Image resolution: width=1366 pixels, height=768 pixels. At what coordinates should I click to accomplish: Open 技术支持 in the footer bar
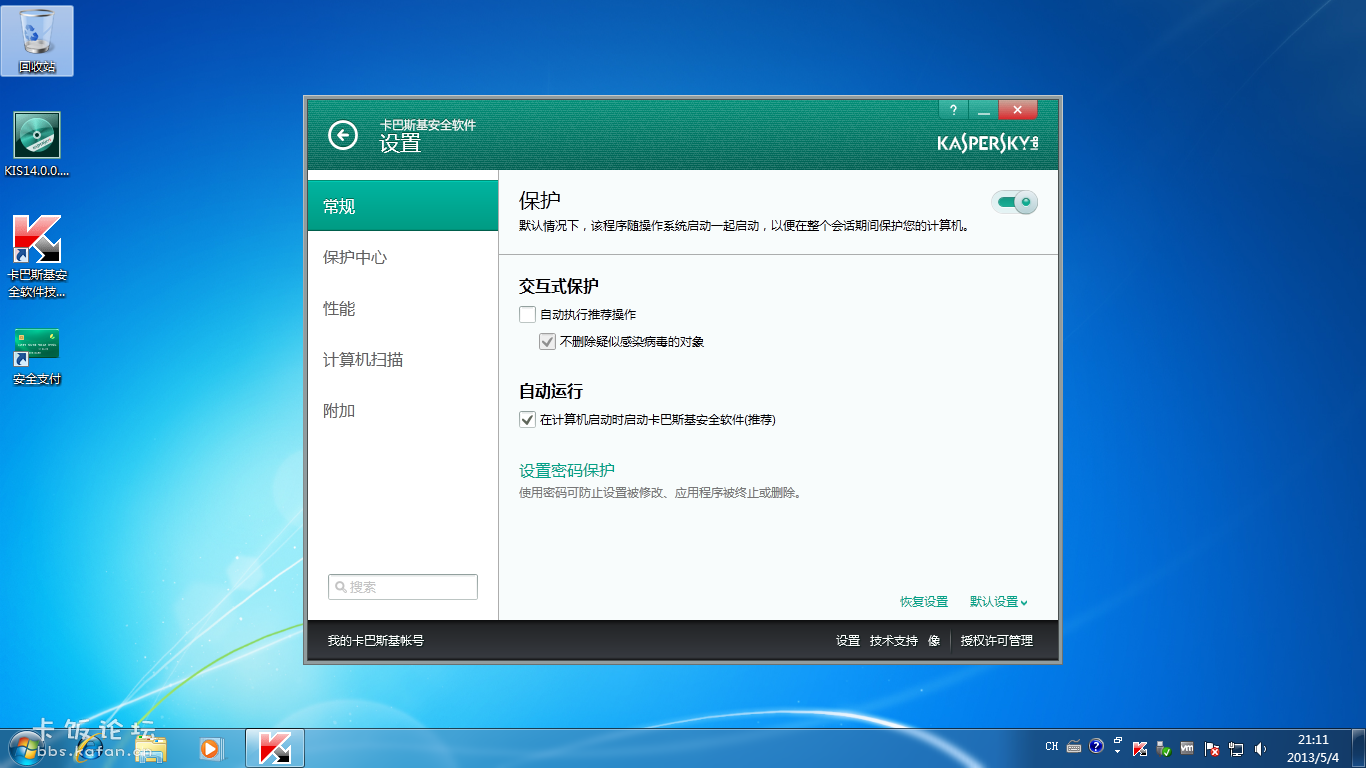click(x=894, y=640)
